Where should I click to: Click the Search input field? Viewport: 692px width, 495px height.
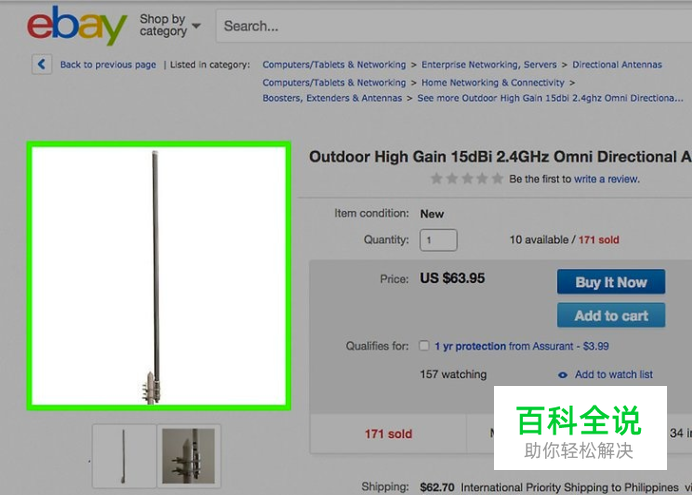pyautogui.click(x=454, y=26)
